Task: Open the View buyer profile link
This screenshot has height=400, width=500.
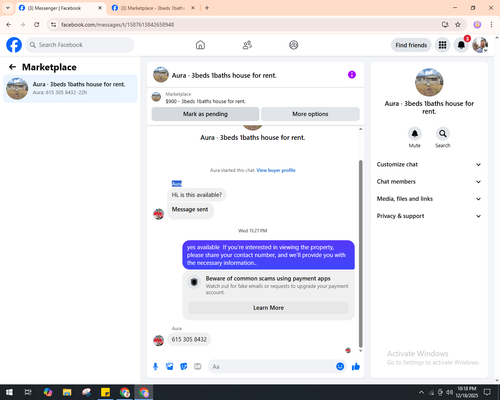Action: click(x=276, y=170)
